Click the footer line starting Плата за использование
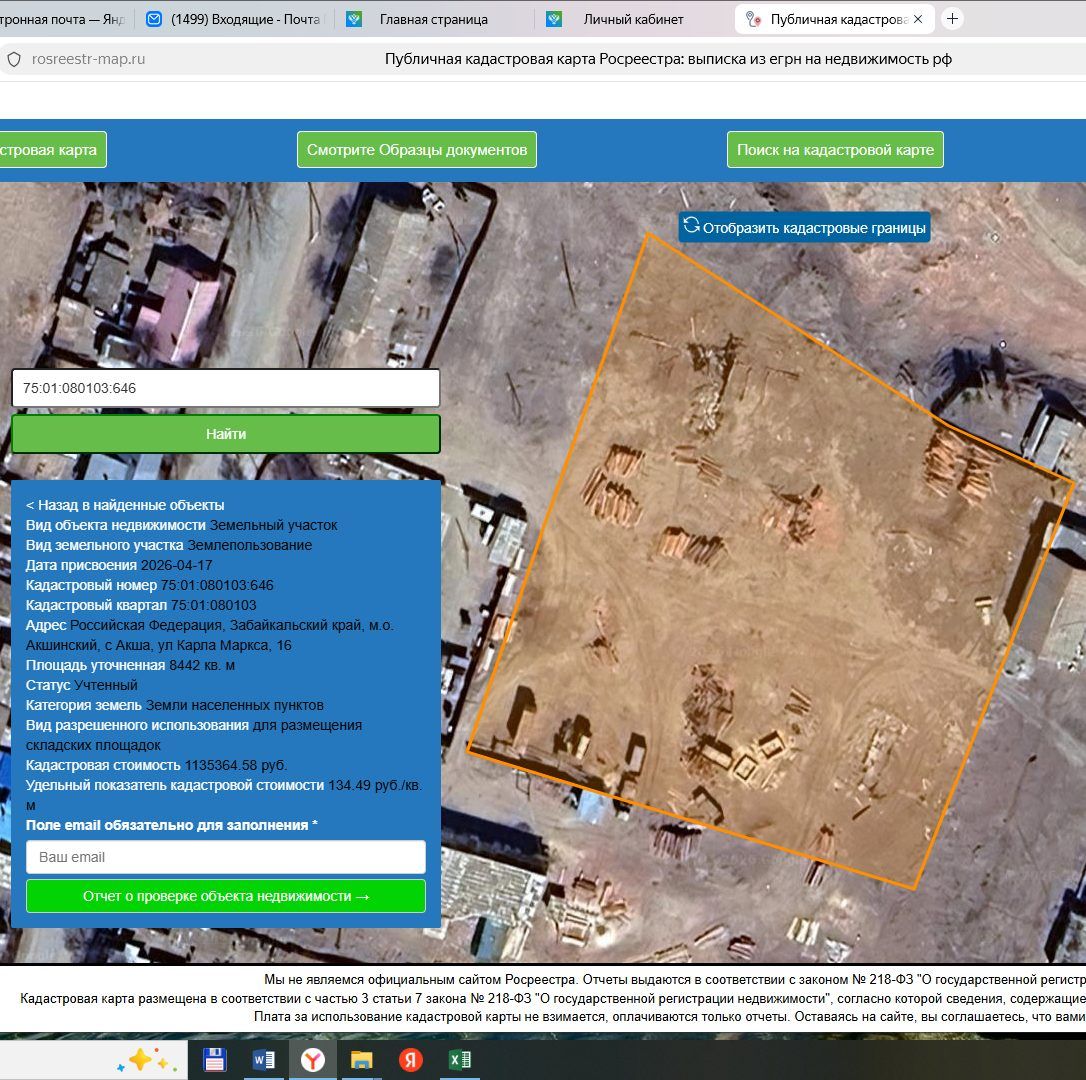This screenshot has height=1080, width=1086. tap(670, 1016)
